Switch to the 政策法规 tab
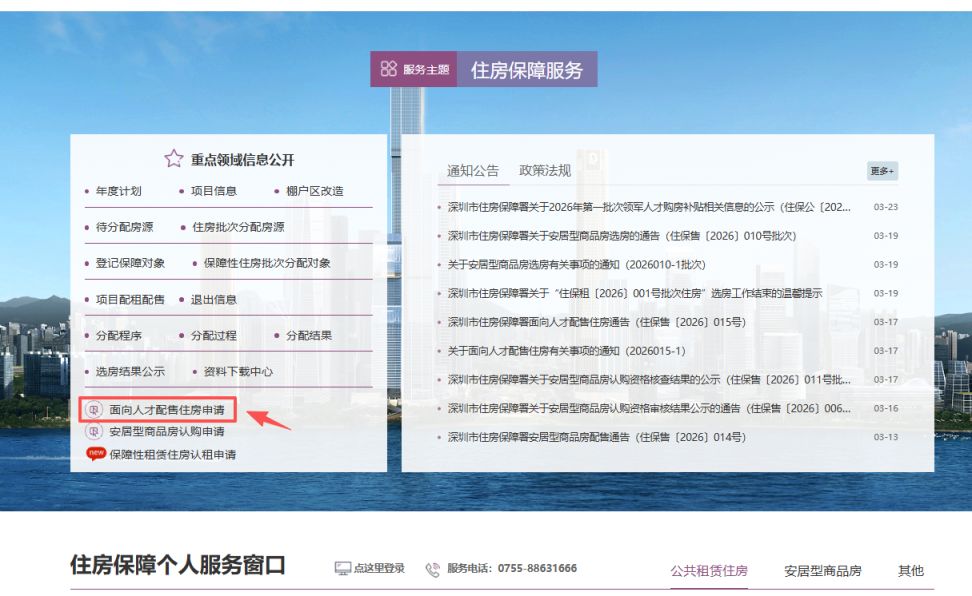The image size is (972, 596). point(544,170)
